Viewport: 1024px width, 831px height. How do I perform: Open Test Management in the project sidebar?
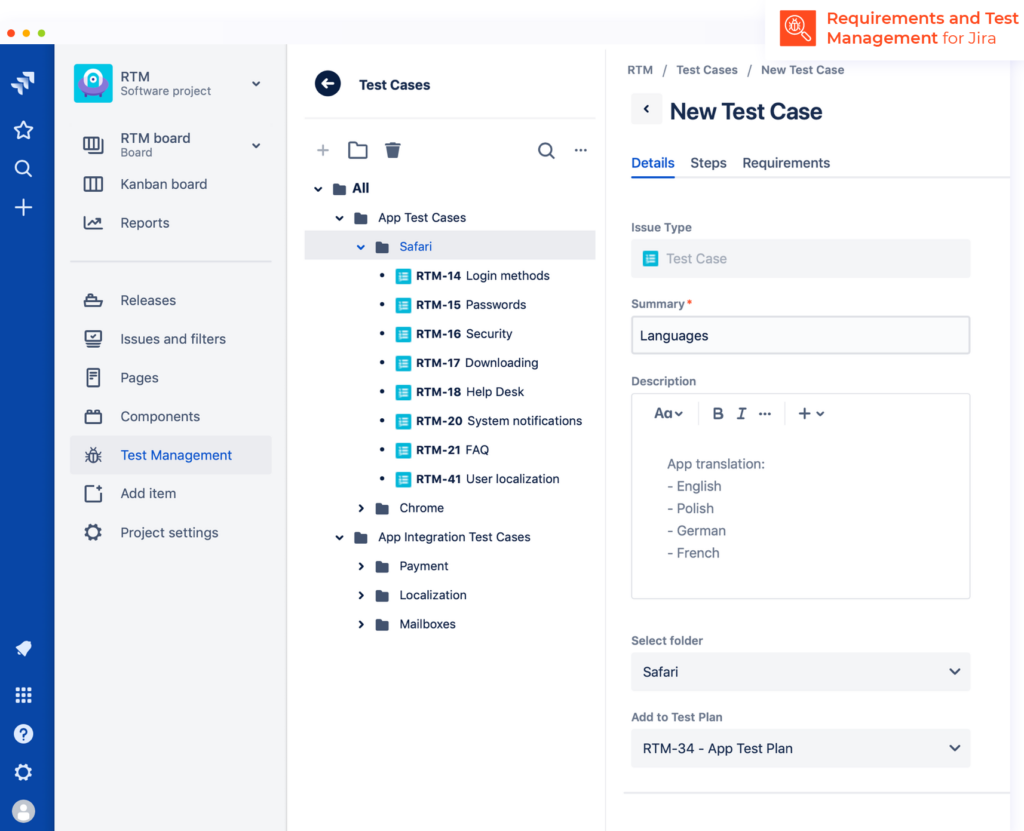[176, 455]
